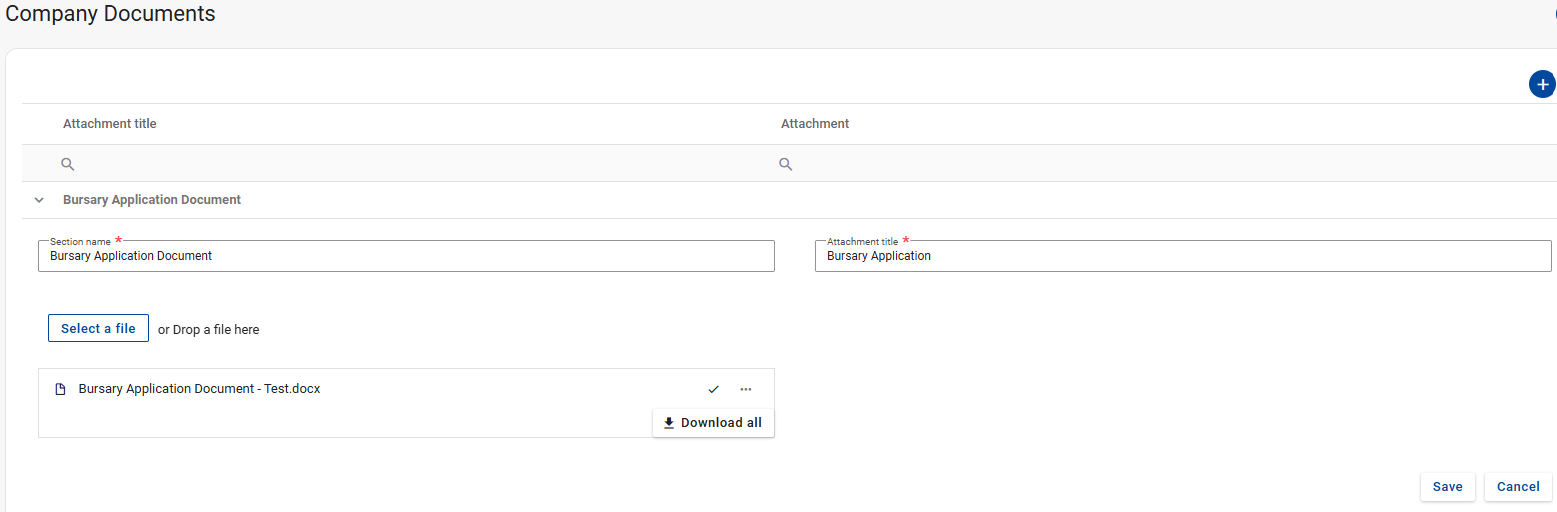Screen dimensions: 1557x512
Task: Click the green checkmark upload status icon
Action: pos(713,389)
